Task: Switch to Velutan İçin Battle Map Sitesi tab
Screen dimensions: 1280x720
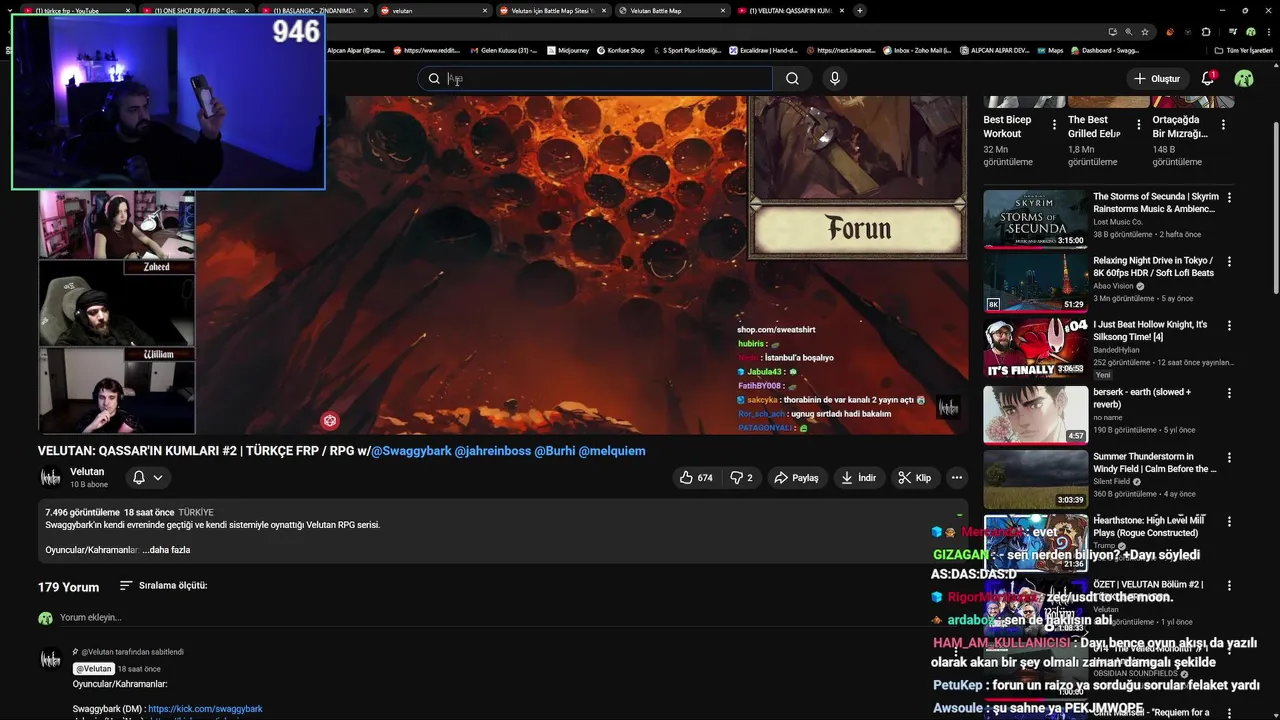Action: tap(552, 10)
